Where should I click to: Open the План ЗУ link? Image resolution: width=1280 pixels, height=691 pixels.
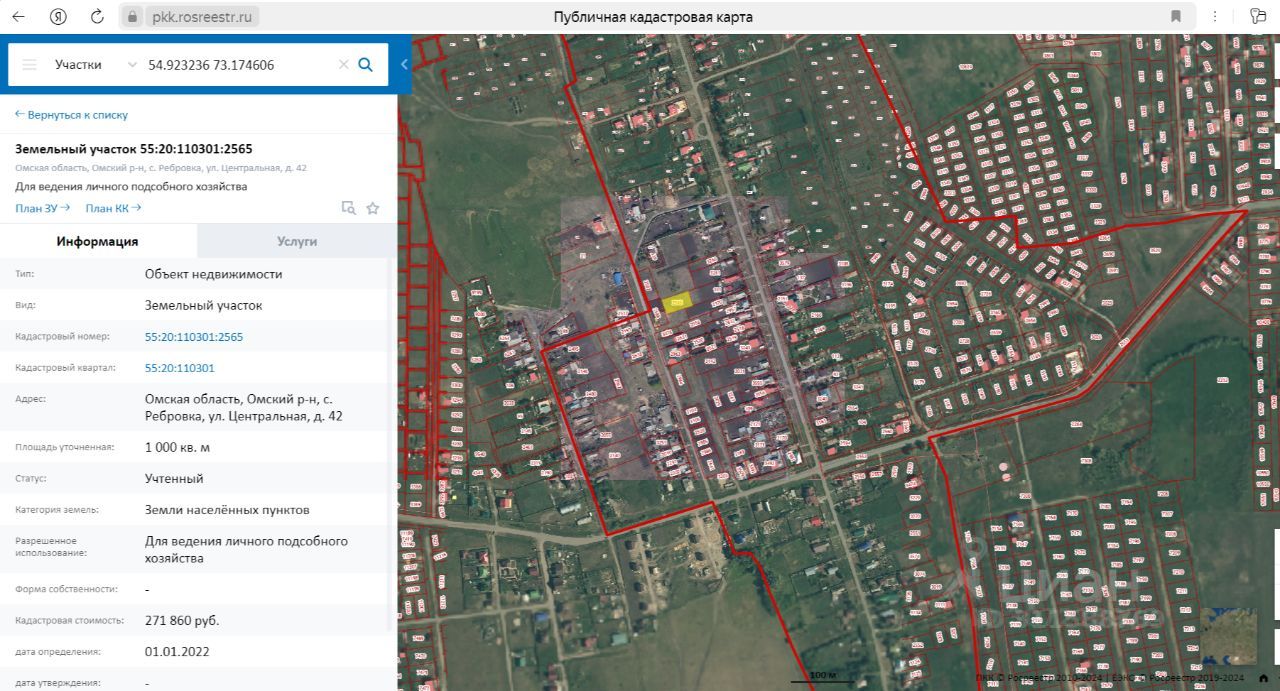click(42, 208)
